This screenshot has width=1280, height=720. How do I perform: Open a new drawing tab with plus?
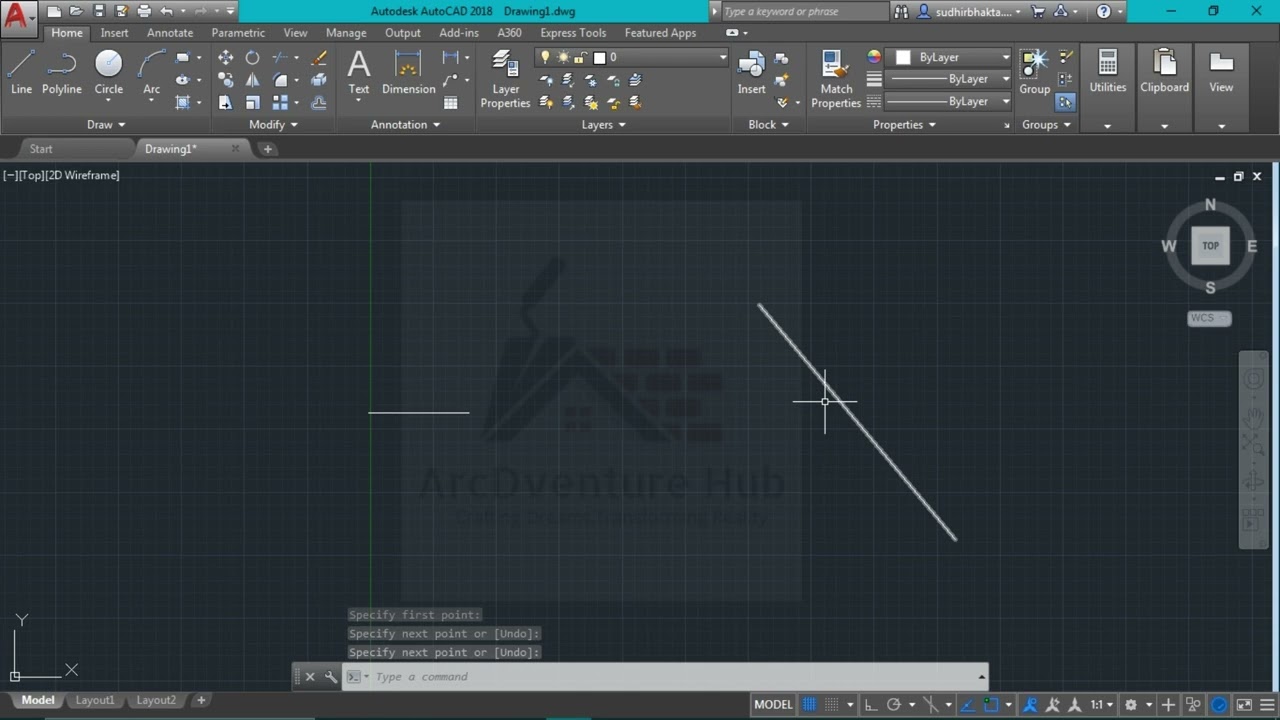[267, 149]
